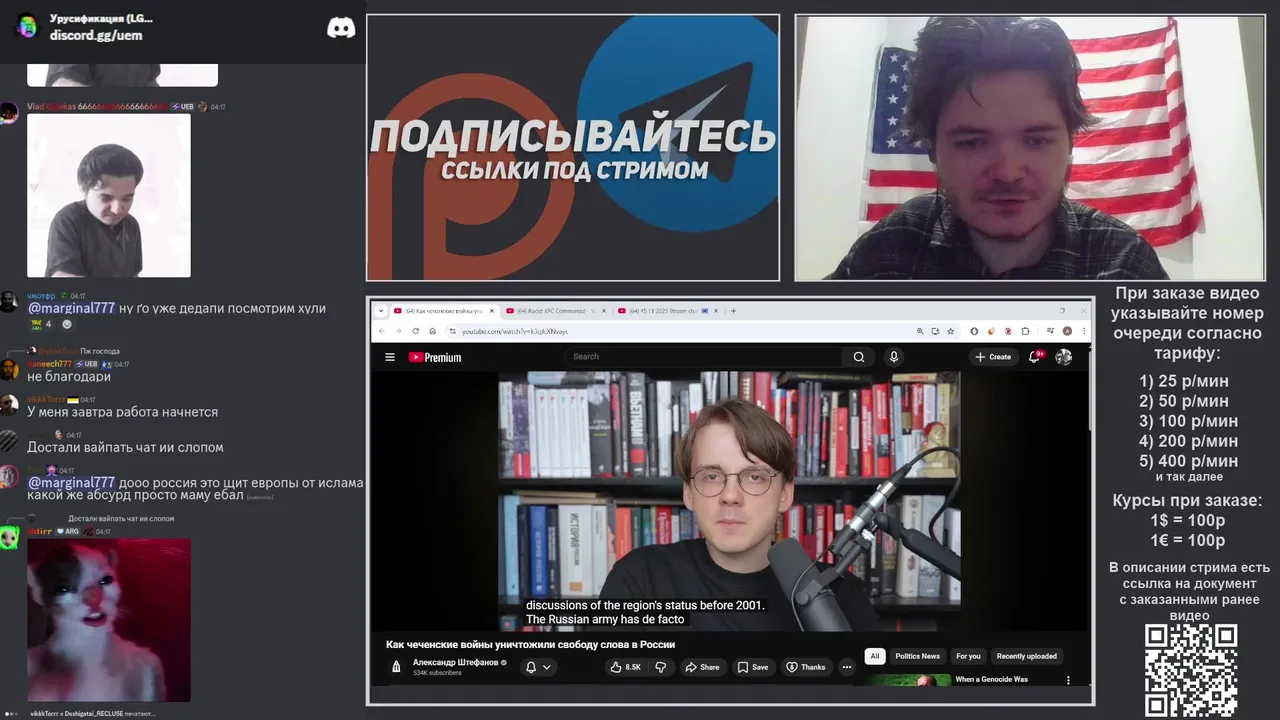Click the video player subtitles area
The width and height of the screenshot is (1280, 720).
(x=645, y=612)
